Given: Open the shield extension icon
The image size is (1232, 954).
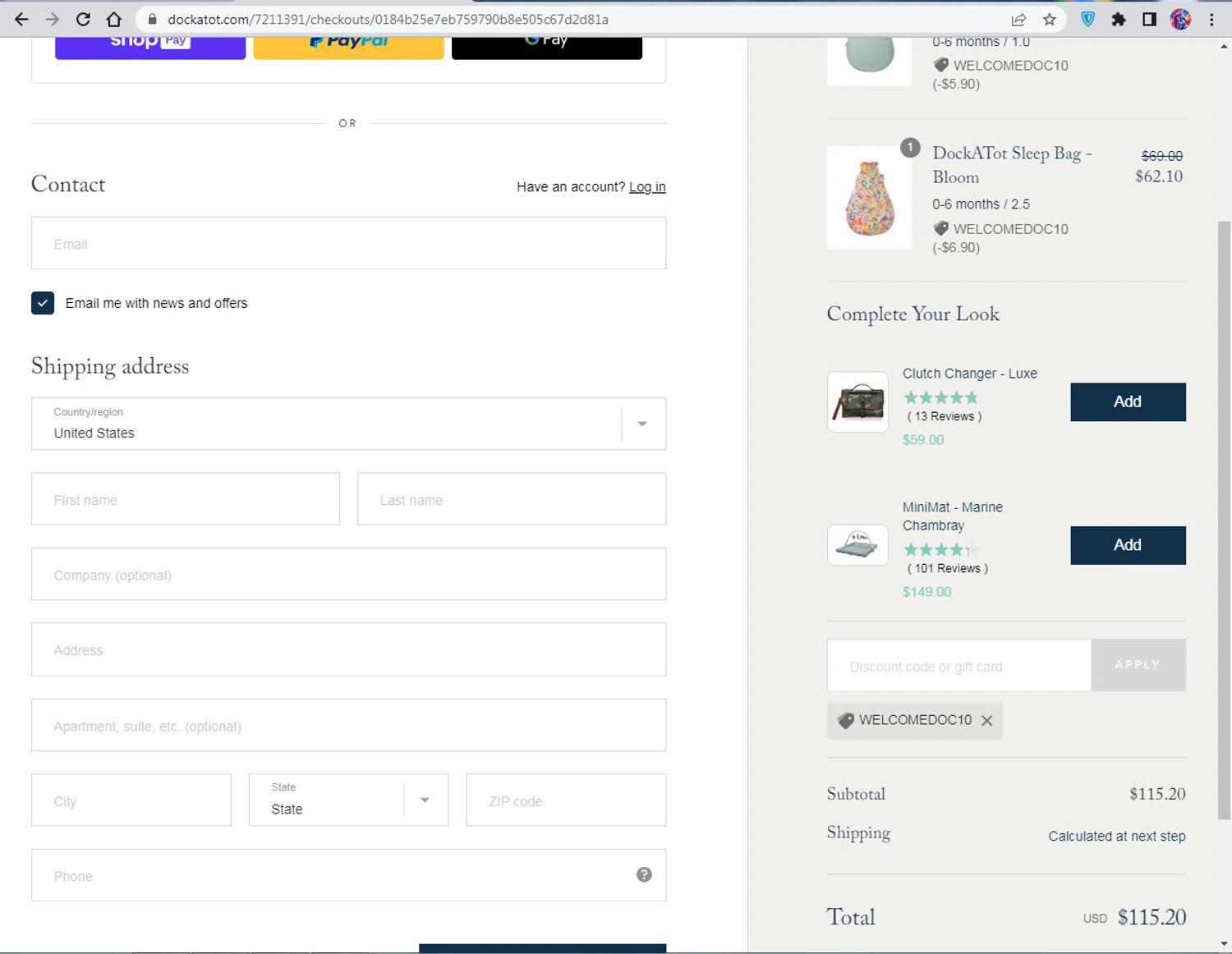Looking at the screenshot, I should (1087, 19).
